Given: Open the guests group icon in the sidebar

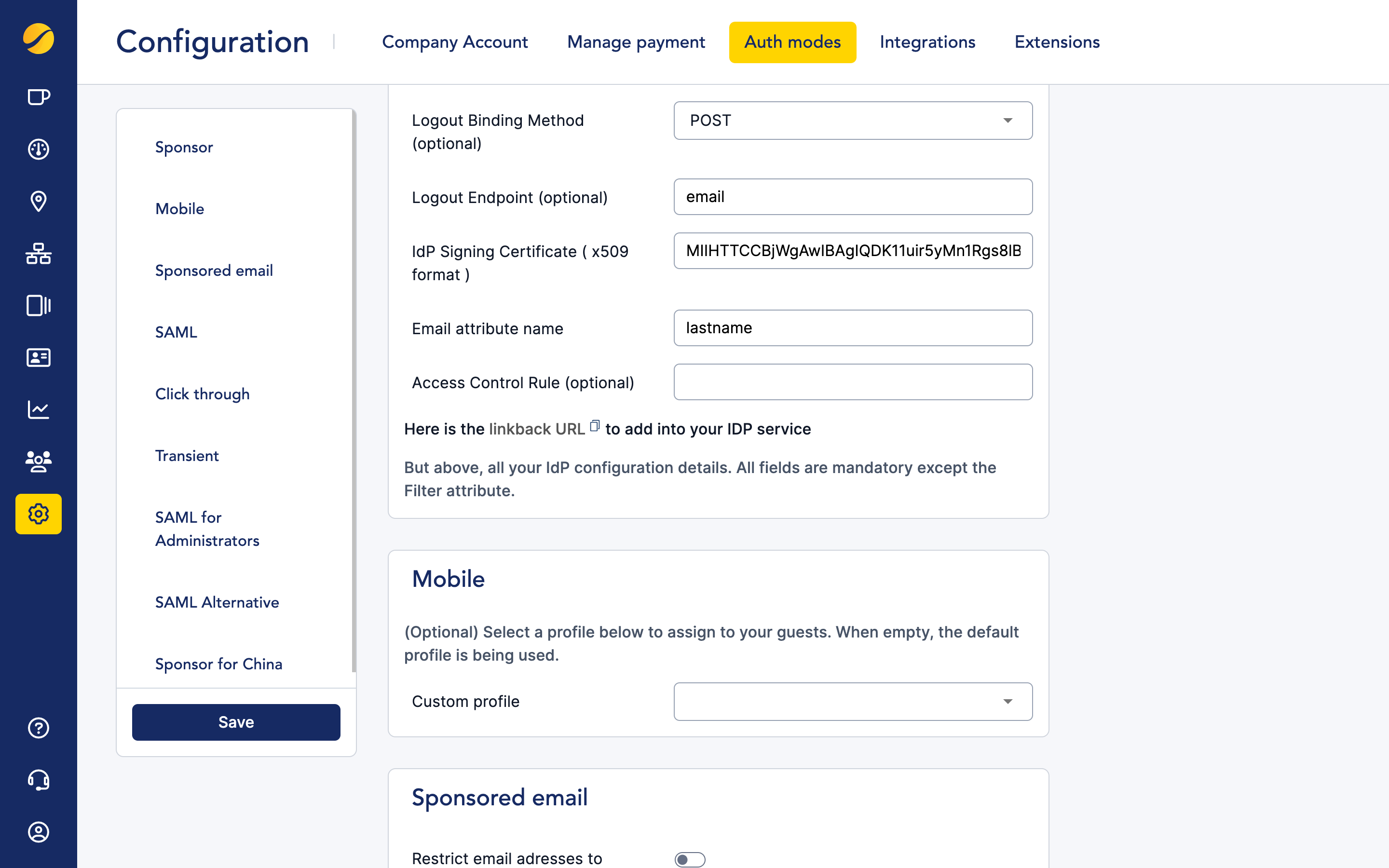Looking at the screenshot, I should pos(38,461).
